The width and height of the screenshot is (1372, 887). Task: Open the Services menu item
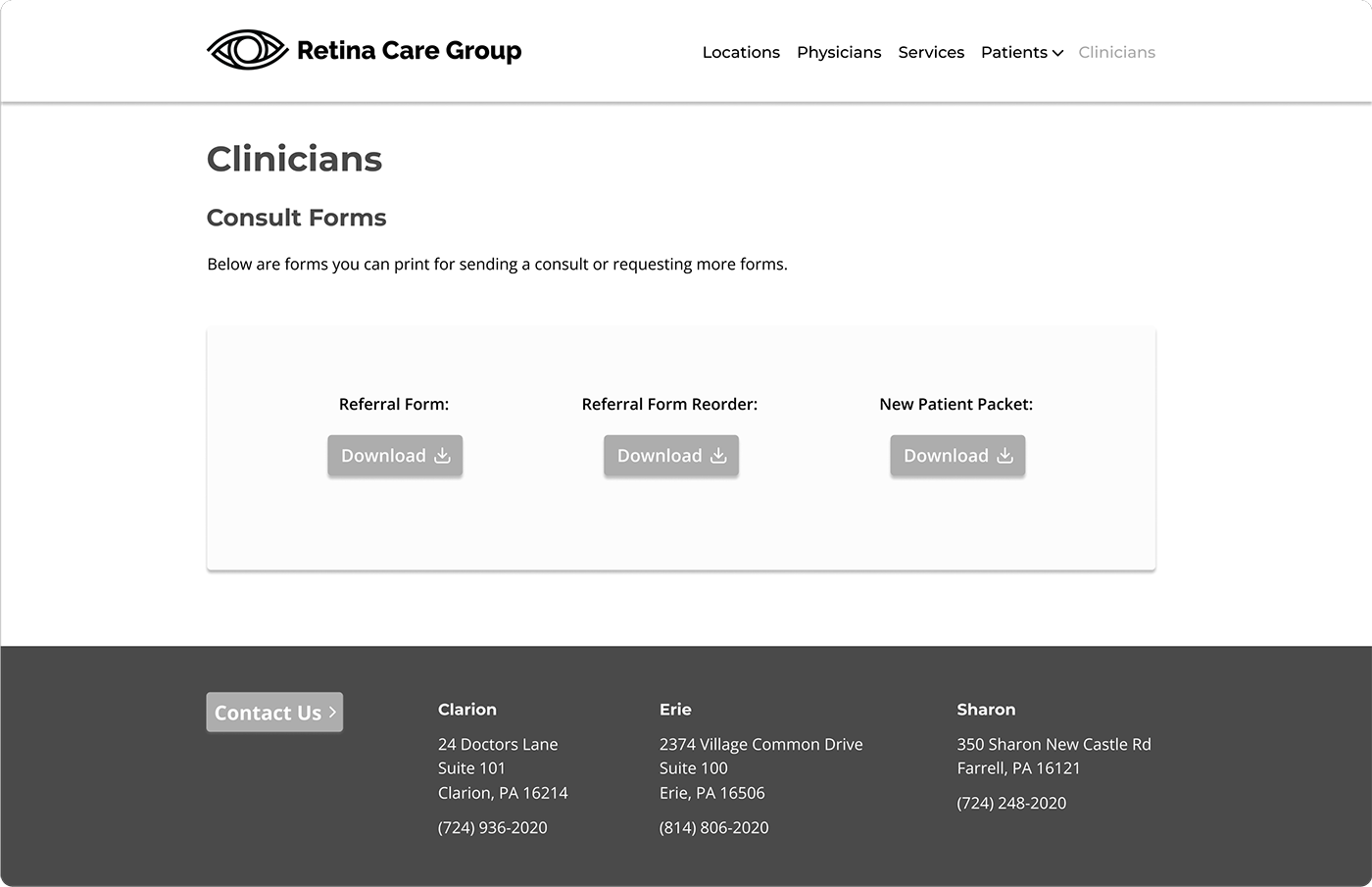[931, 53]
